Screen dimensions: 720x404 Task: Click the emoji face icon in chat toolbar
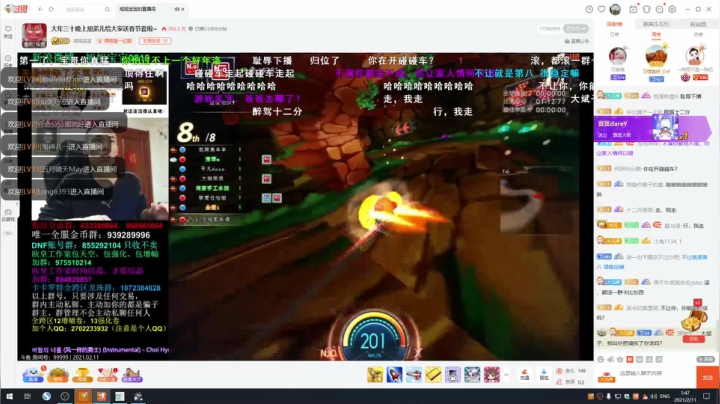click(601, 359)
